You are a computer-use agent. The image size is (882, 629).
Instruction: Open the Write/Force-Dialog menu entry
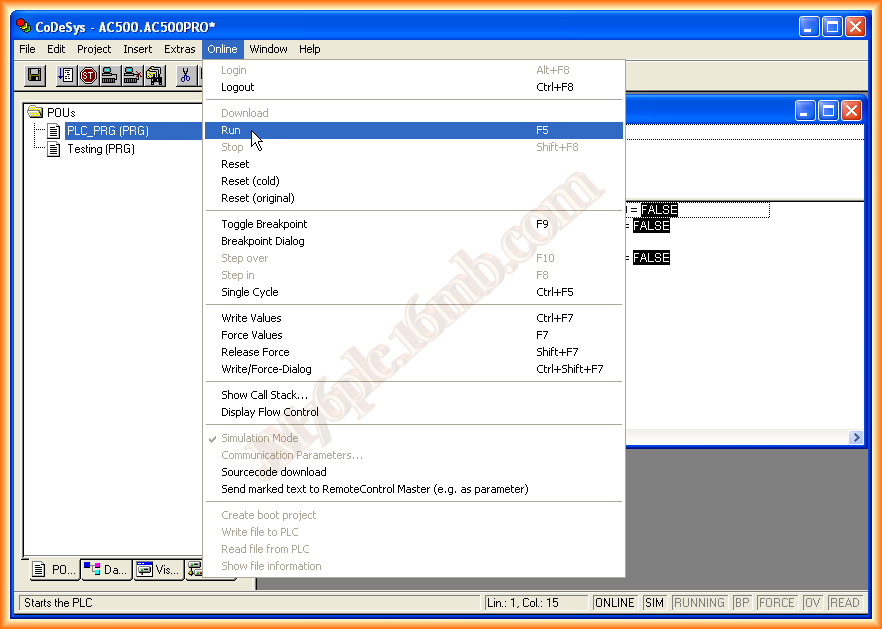point(266,369)
